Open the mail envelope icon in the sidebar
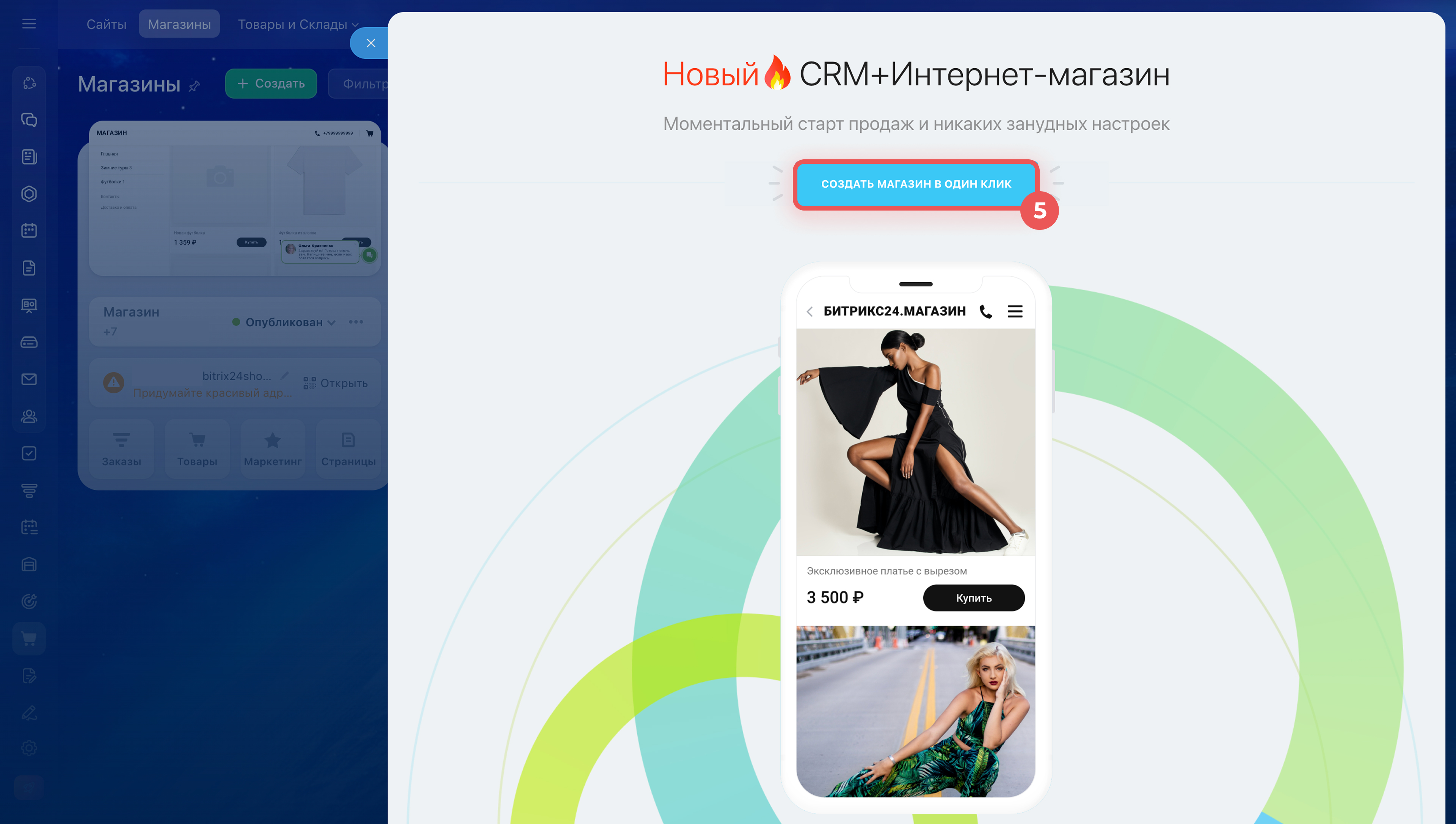Image resolution: width=1456 pixels, height=824 pixels. pos(29,379)
